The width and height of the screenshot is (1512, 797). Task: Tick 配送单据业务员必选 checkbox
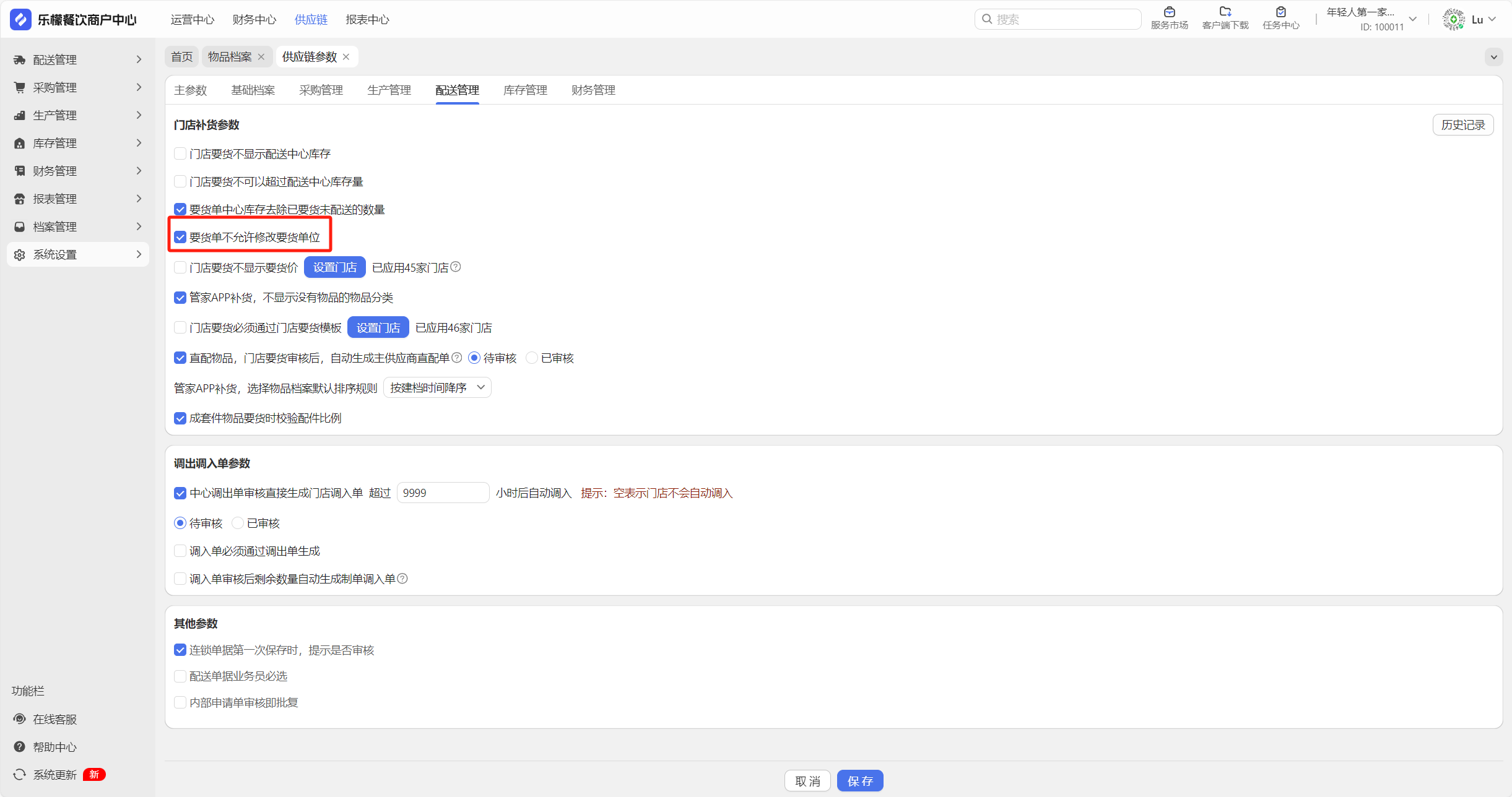pos(180,676)
